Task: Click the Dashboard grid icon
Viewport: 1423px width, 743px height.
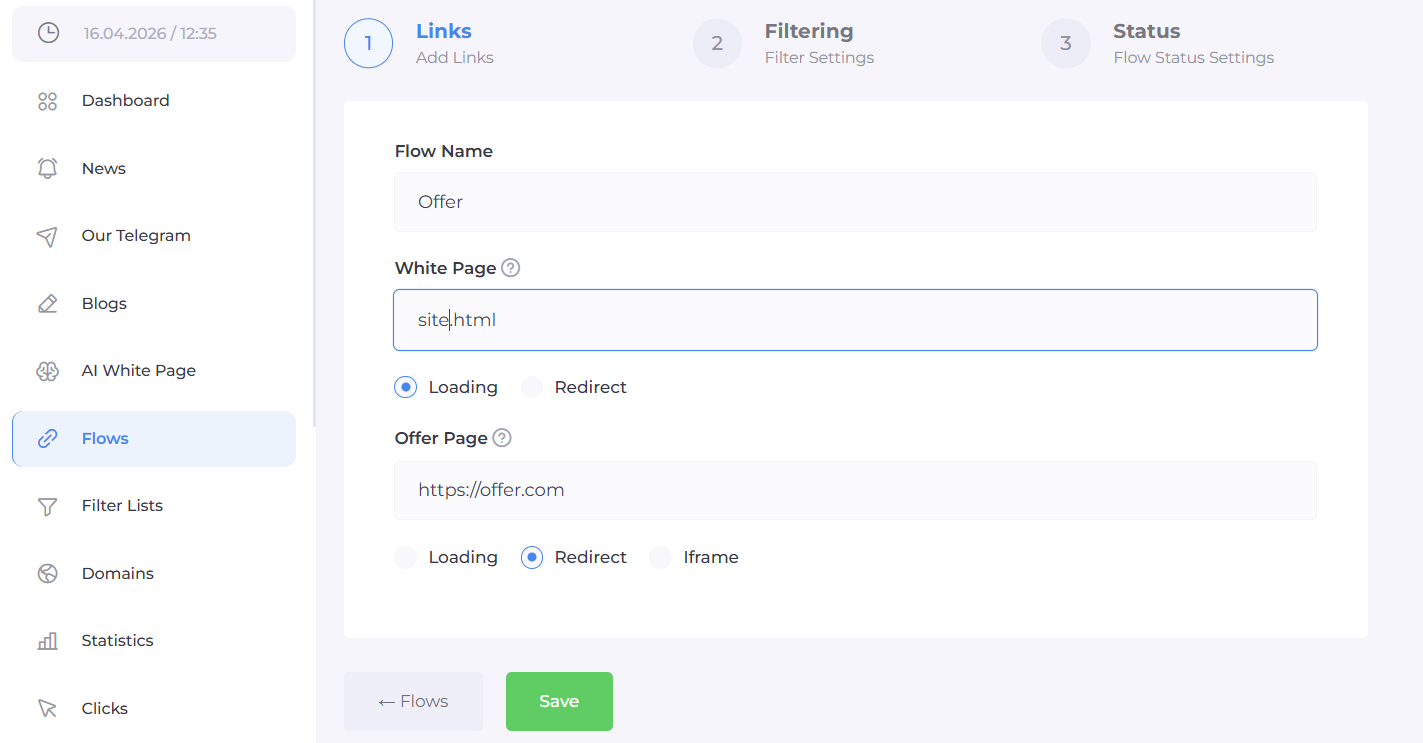Action: [47, 101]
